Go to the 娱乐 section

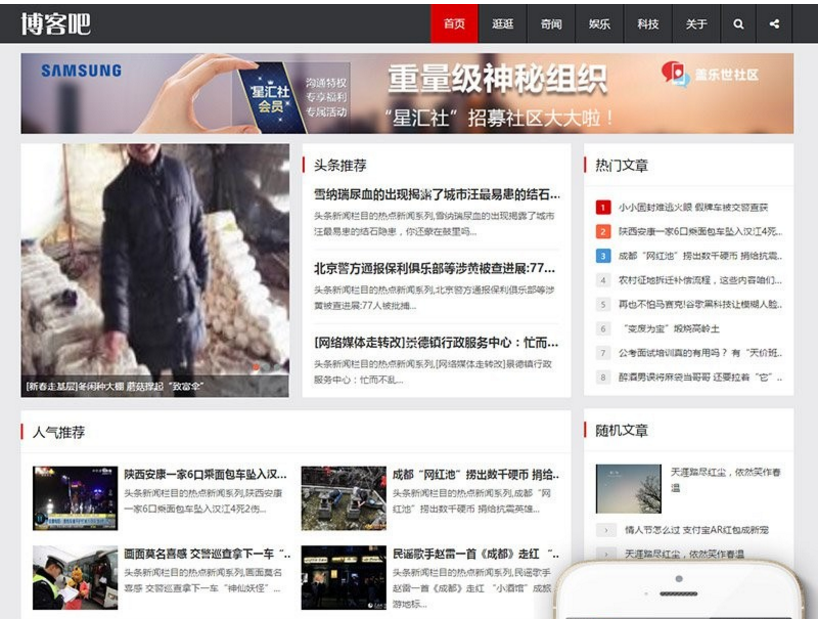[x=599, y=24]
